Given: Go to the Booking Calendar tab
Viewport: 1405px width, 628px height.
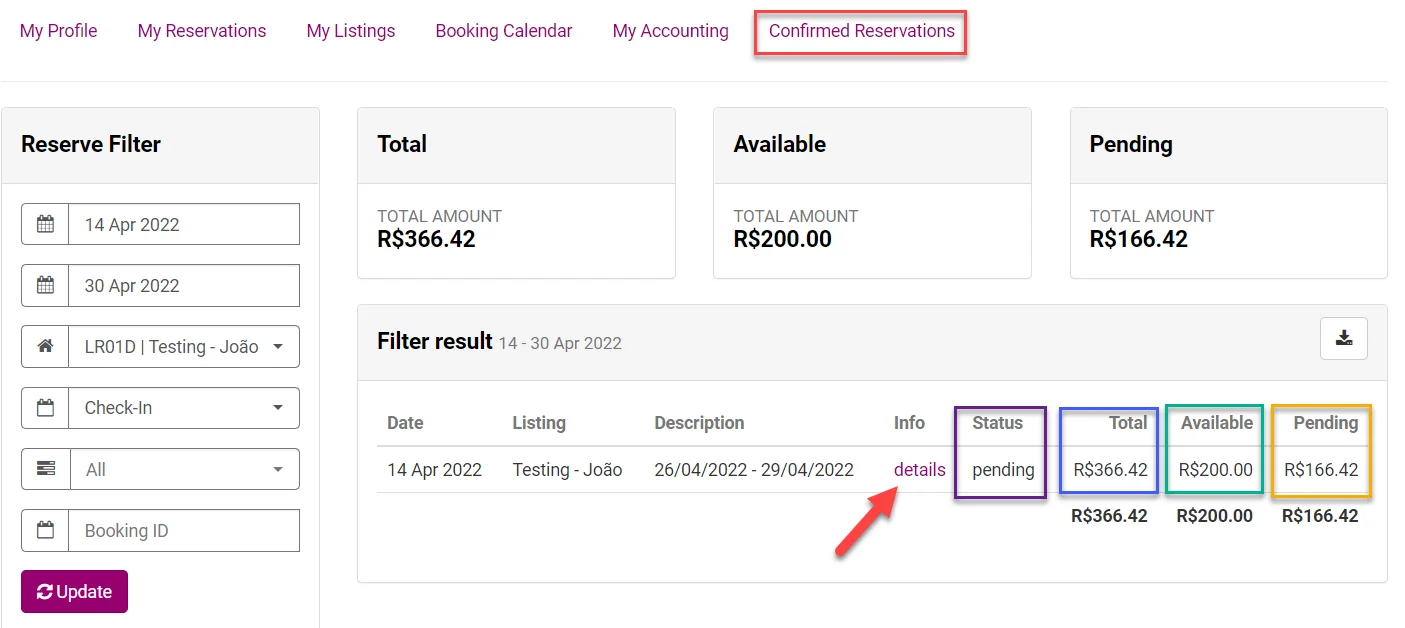Looking at the screenshot, I should (x=504, y=31).
